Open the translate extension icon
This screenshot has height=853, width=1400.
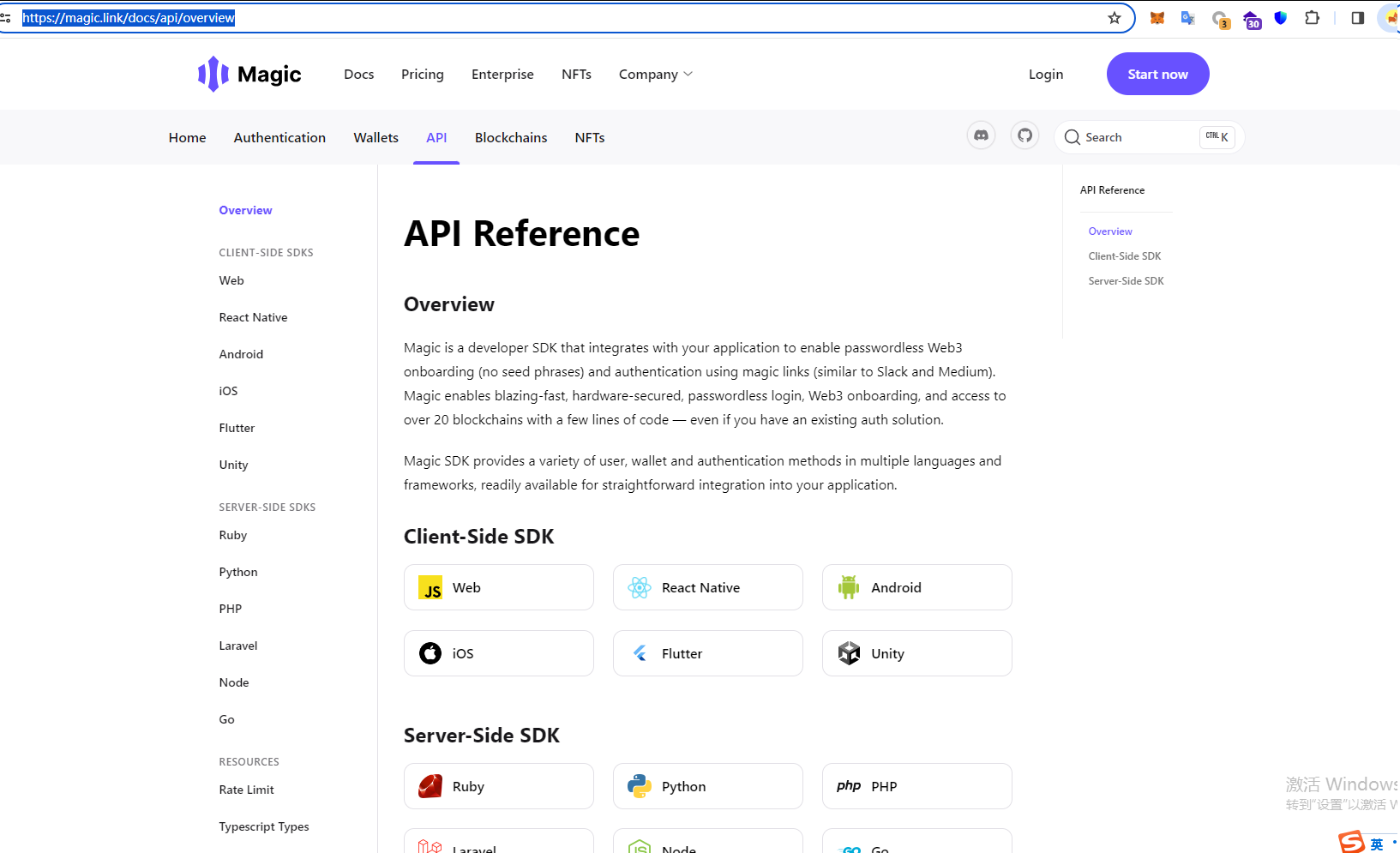coord(1187,18)
